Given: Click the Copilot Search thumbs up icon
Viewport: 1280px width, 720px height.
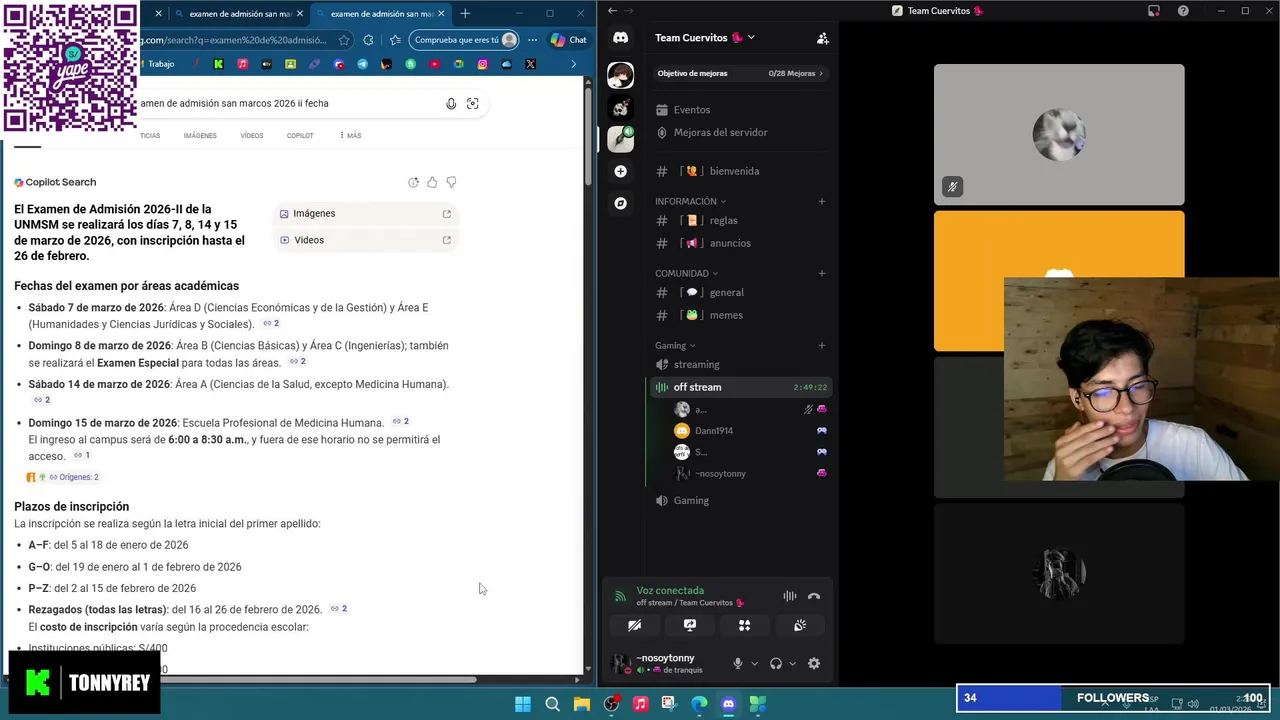Looking at the screenshot, I should (432, 182).
